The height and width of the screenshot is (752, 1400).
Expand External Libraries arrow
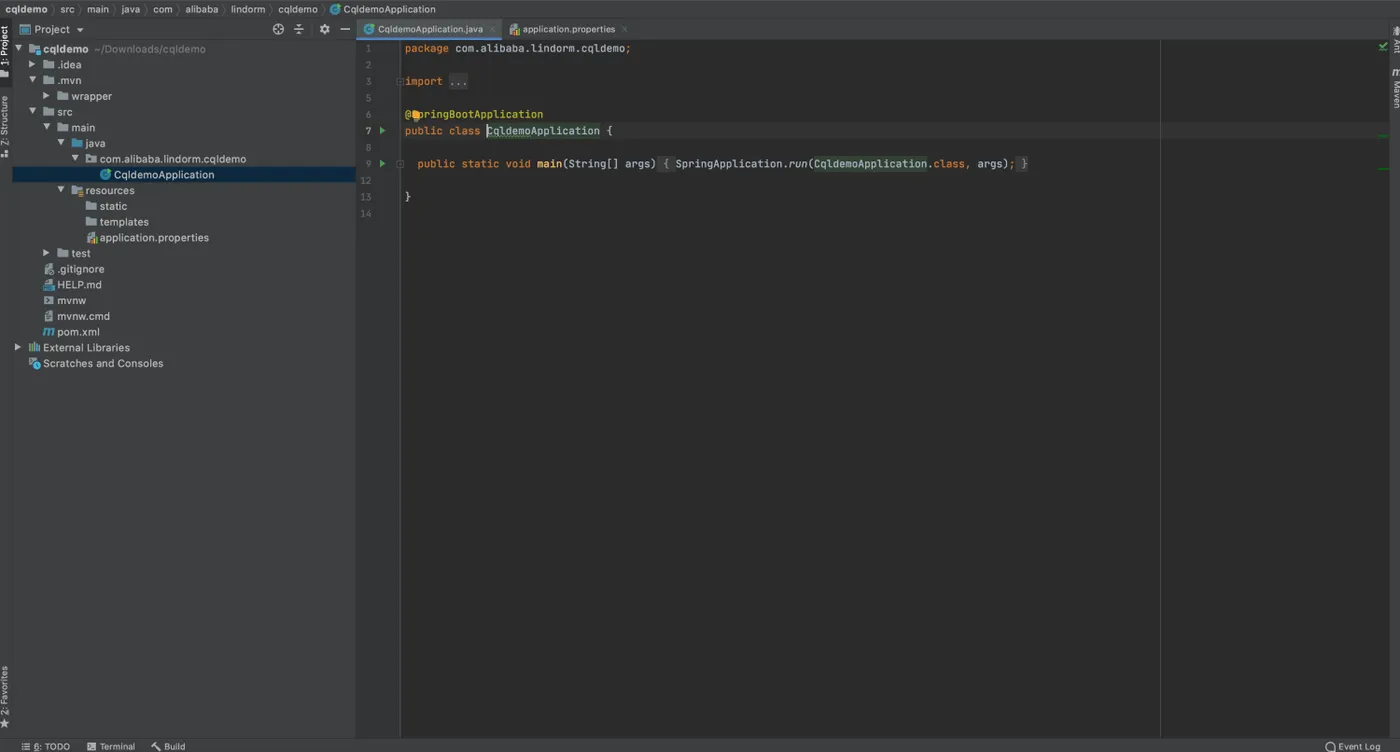[18, 347]
